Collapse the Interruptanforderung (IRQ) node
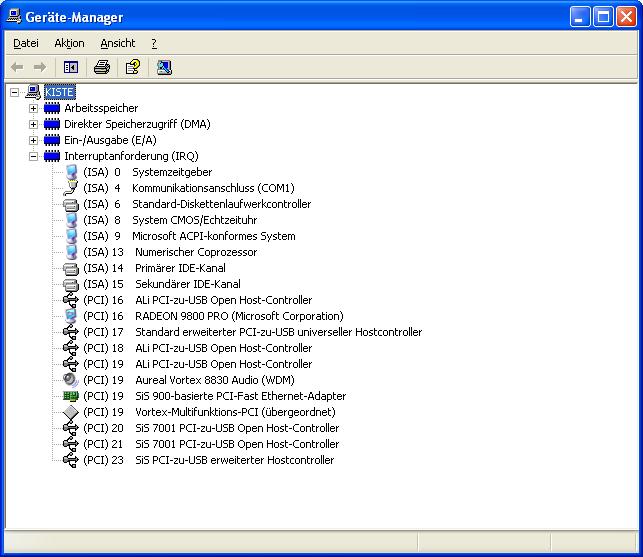Screen dimensions: 643x557 (x=33, y=156)
